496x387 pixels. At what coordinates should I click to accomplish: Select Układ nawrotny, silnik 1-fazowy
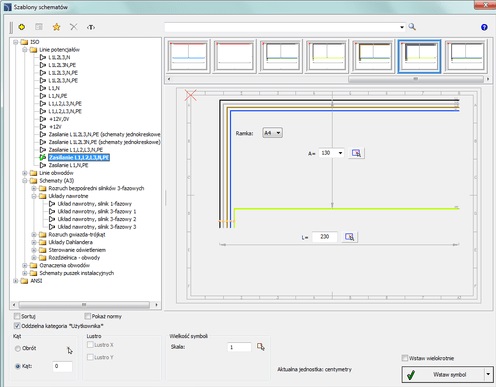(95, 204)
